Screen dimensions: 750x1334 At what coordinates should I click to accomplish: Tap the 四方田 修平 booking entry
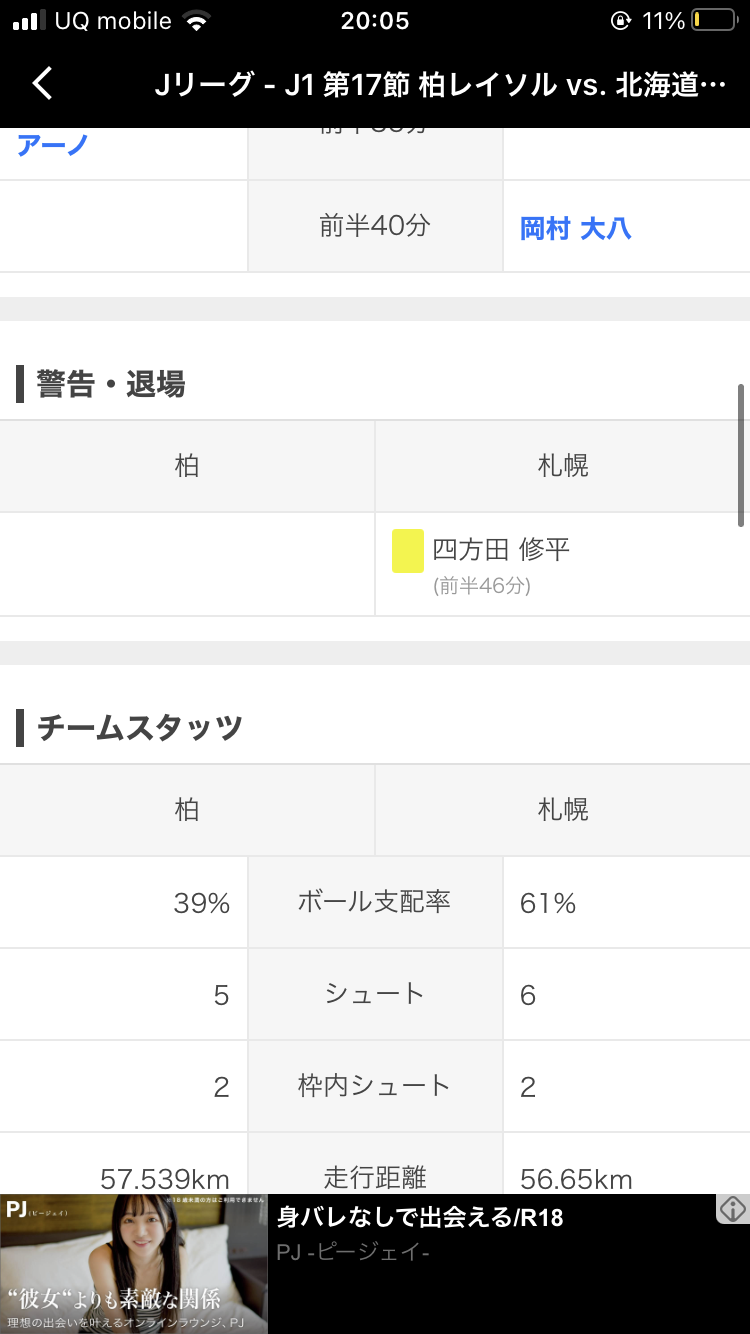point(501,549)
